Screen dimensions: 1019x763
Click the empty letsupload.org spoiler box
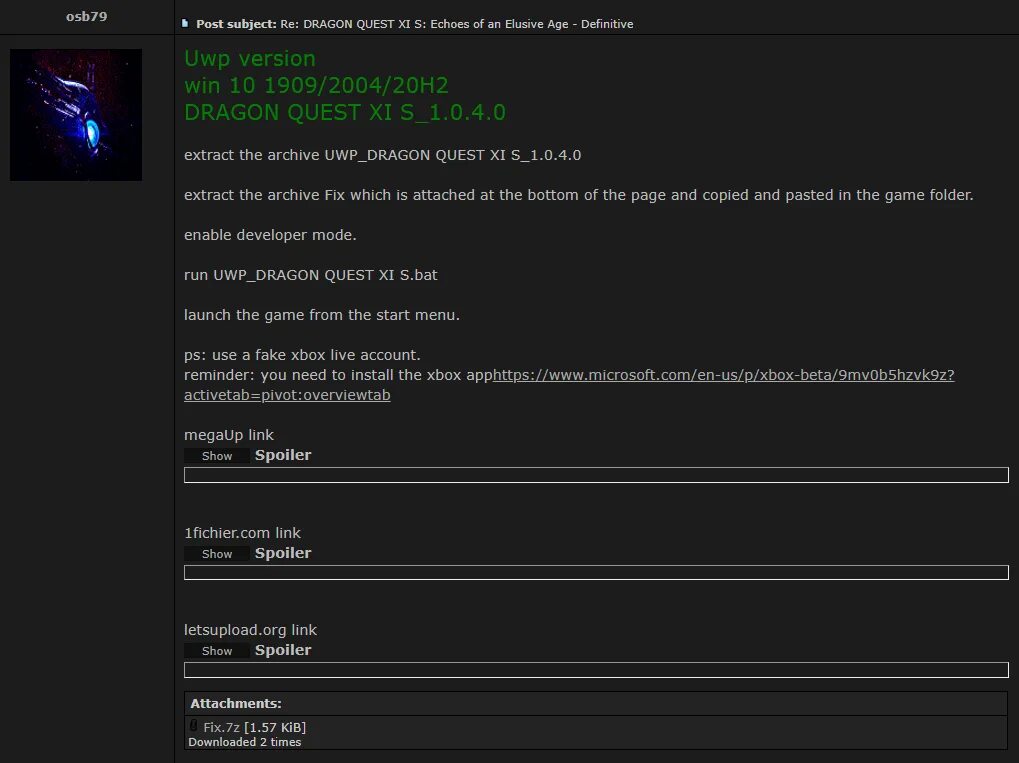point(596,669)
